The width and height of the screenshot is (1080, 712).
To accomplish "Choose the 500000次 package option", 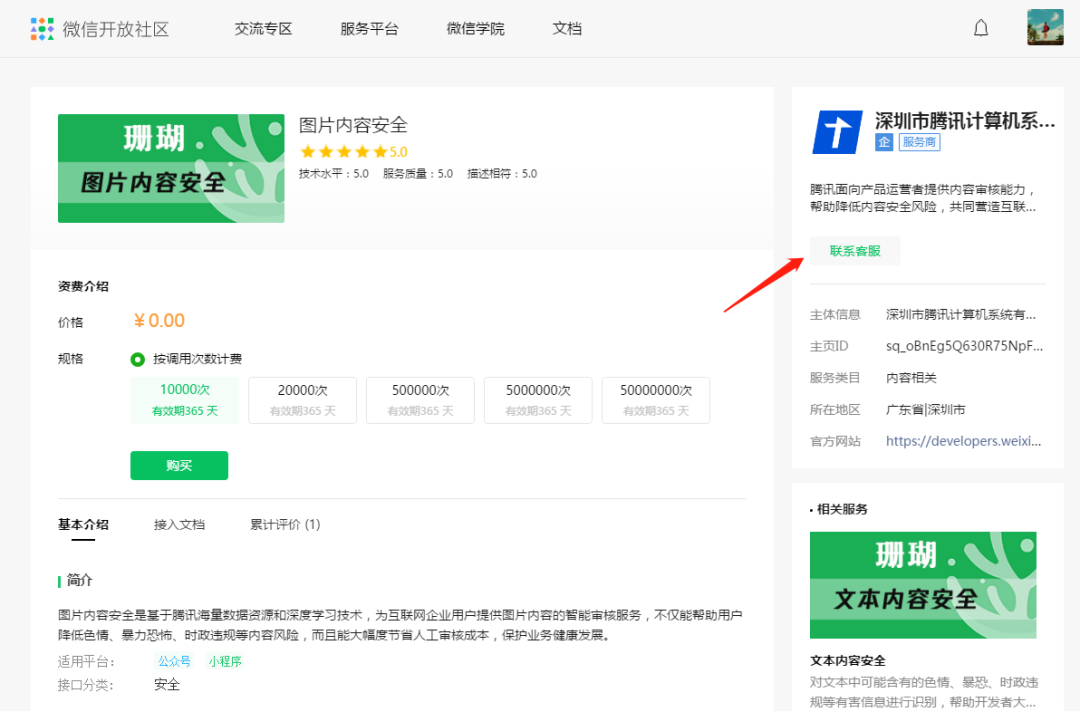I will tap(420, 399).
